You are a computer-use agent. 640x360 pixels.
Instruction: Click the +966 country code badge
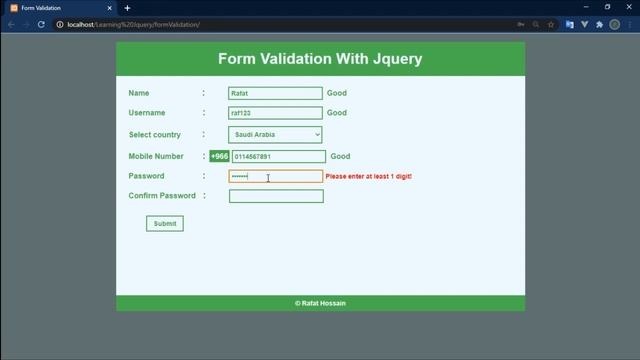pyautogui.click(x=219, y=156)
